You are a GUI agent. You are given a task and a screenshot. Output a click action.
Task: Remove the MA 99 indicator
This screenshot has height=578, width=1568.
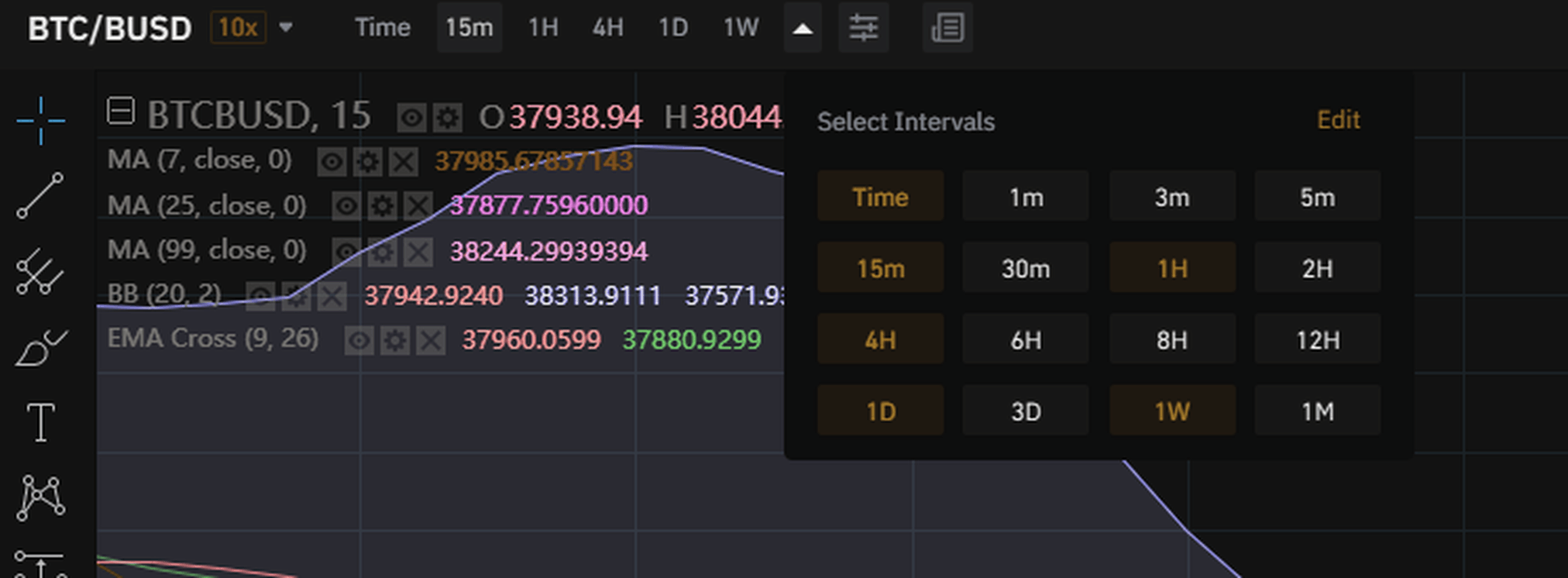tap(418, 251)
